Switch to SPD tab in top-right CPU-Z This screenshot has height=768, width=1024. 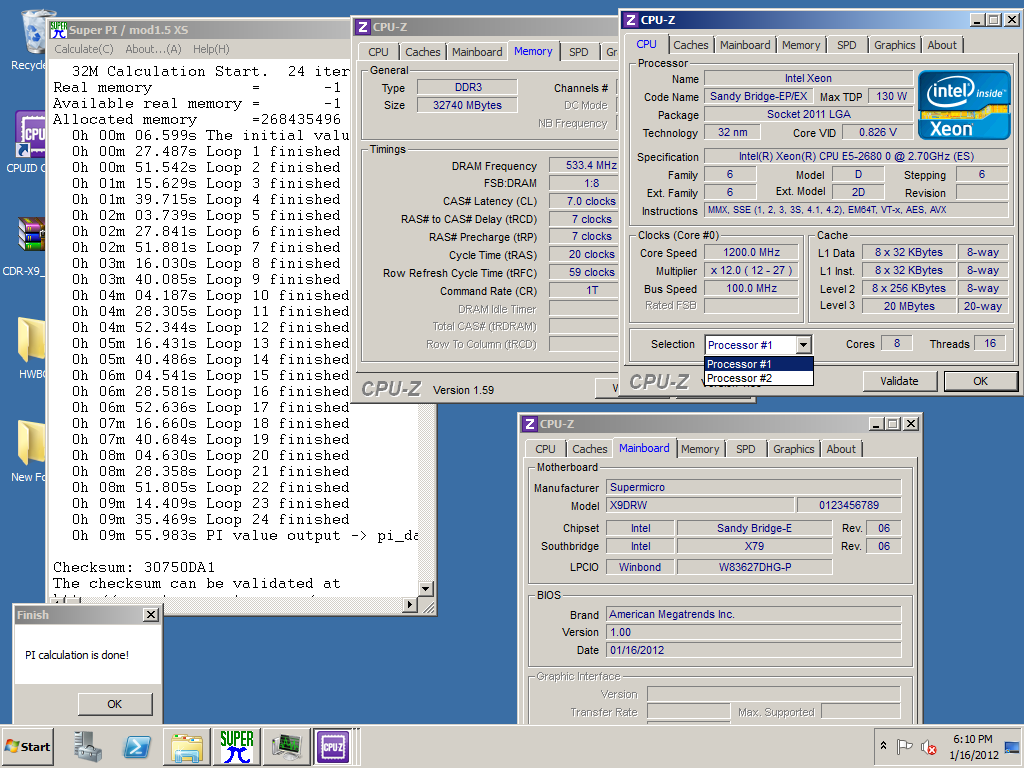(x=846, y=45)
